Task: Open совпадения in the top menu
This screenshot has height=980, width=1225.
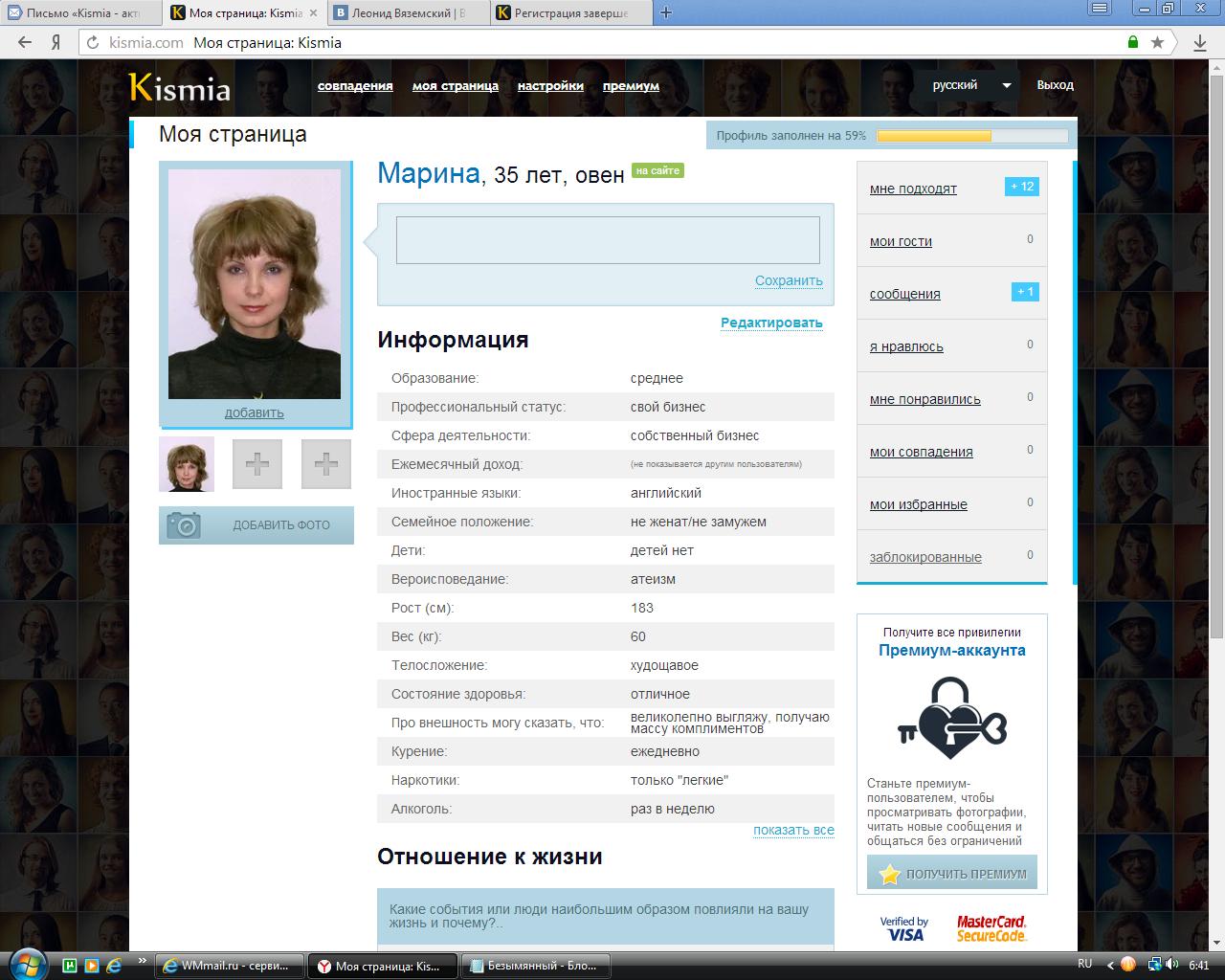Action: coord(355,86)
